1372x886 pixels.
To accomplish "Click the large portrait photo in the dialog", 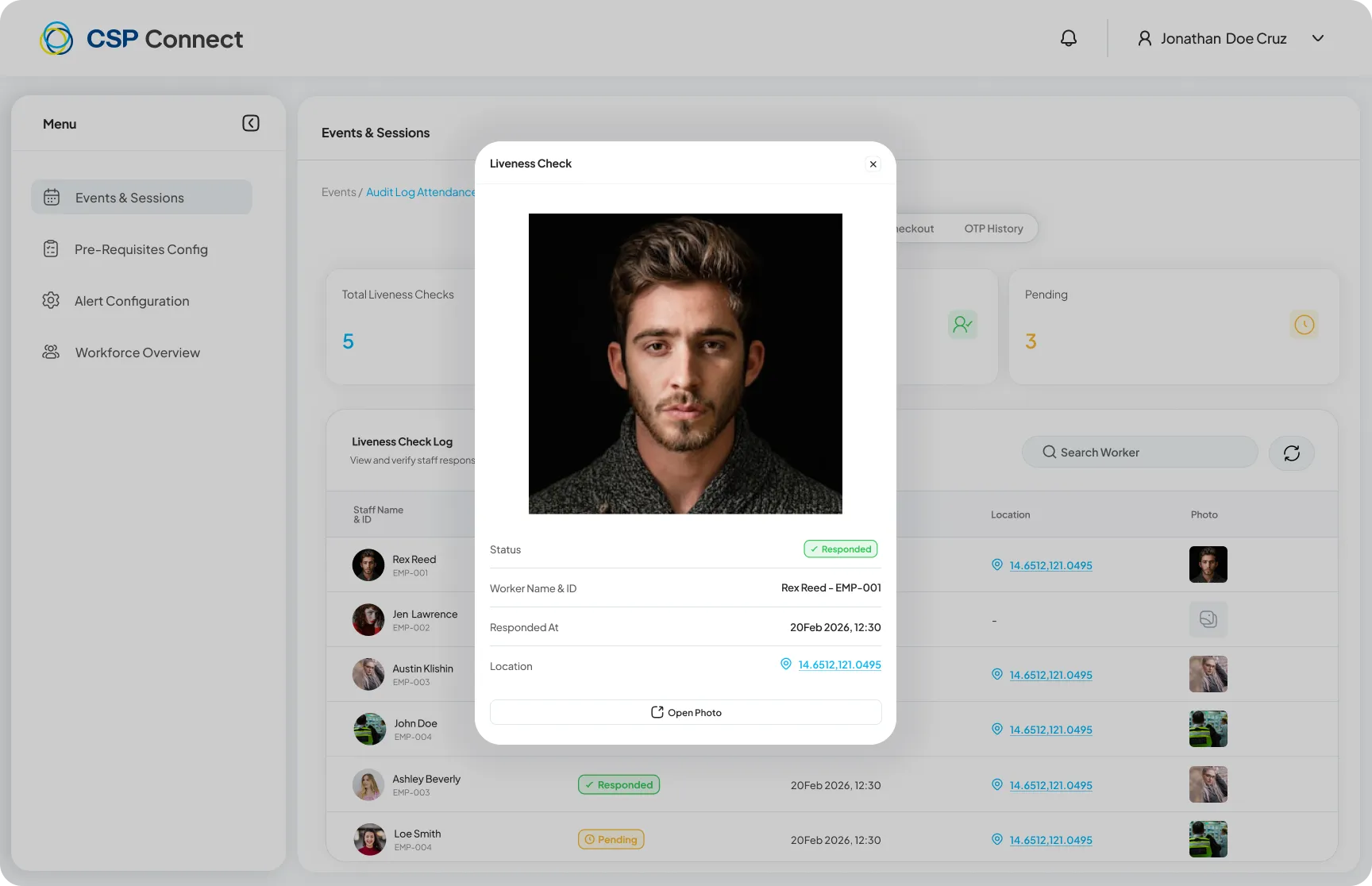I will [685, 364].
